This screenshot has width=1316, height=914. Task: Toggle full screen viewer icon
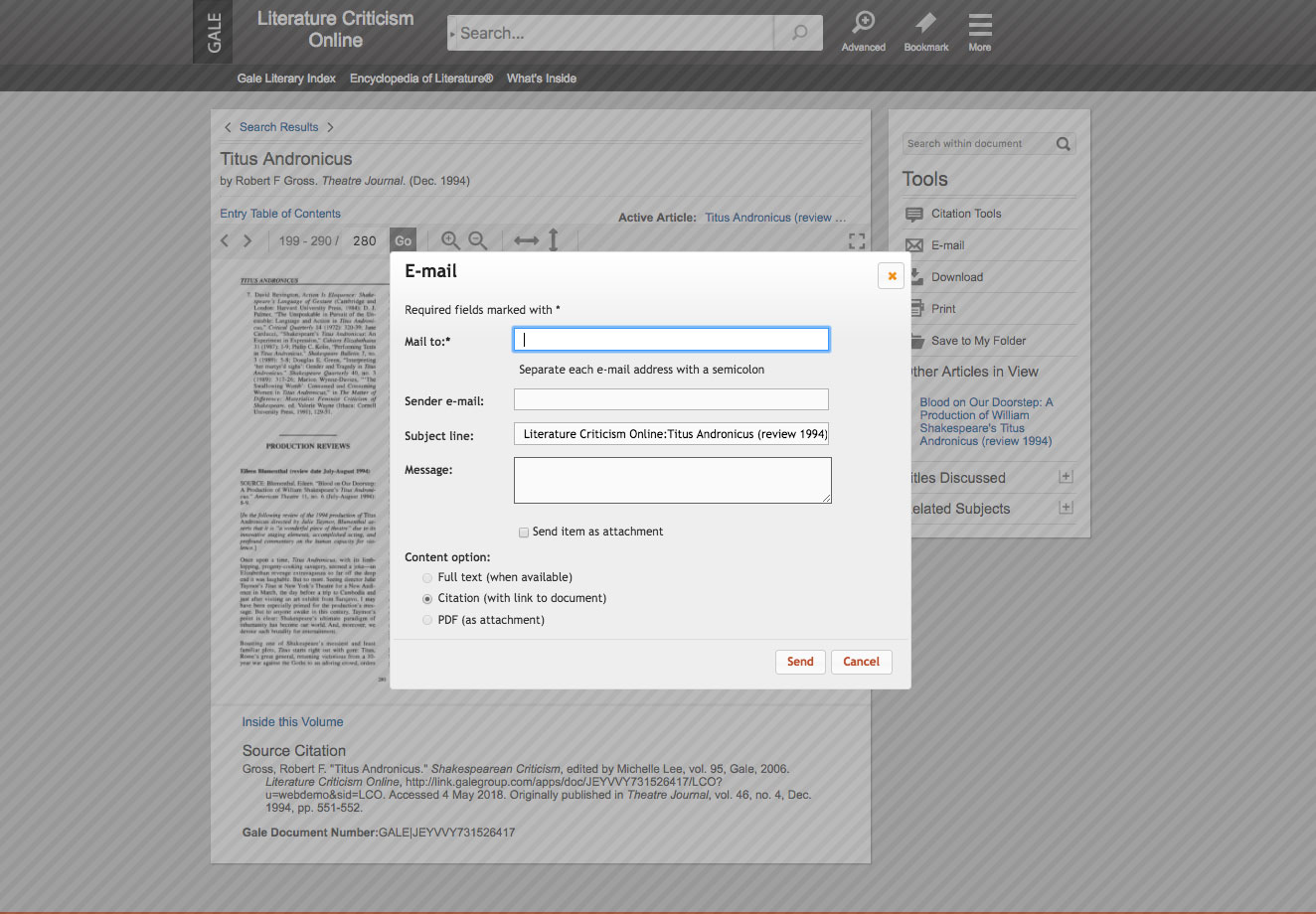pyautogui.click(x=857, y=240)
